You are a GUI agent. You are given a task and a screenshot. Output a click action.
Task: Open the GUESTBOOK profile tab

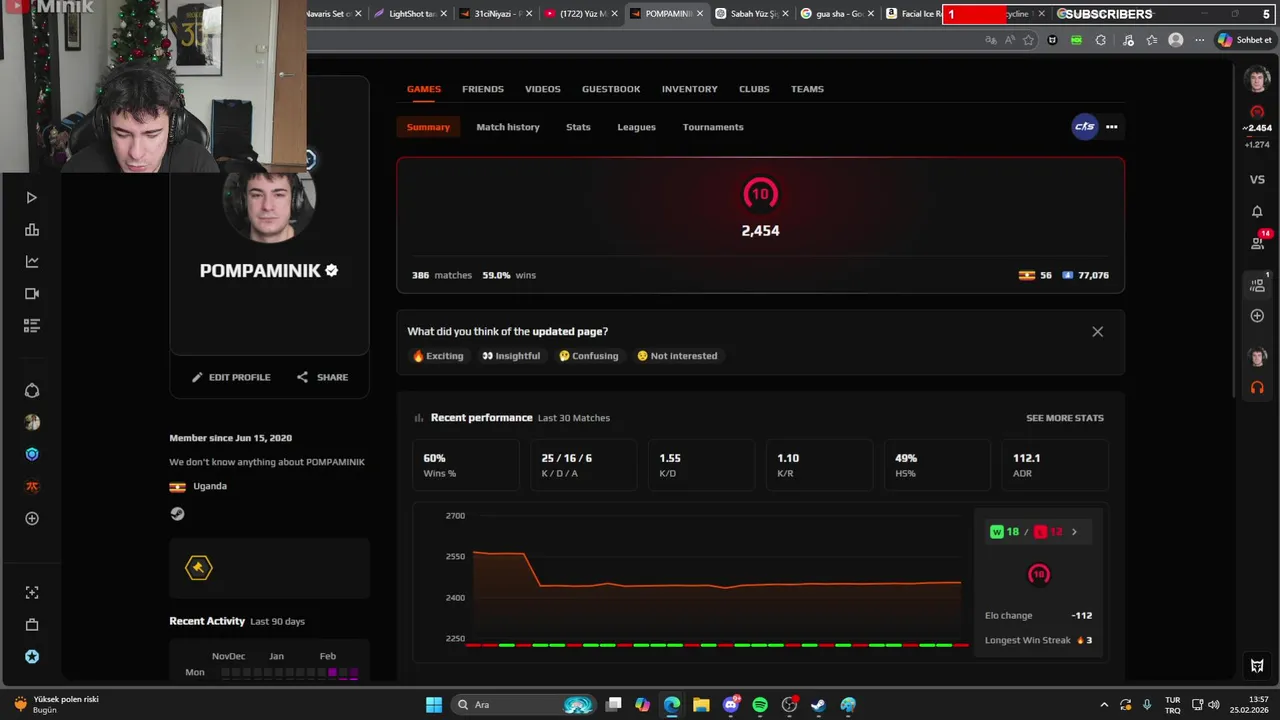(611, 89)
